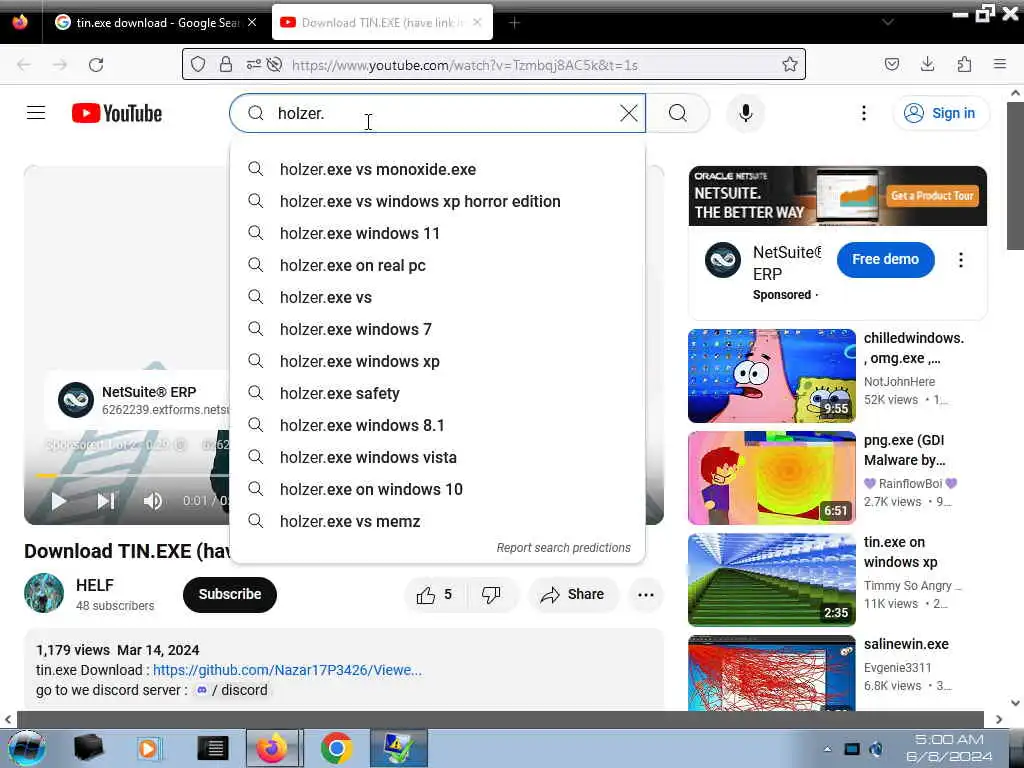Click Report search predictions link
This screenshot has width=1024, height=768.
pos(563,548)
